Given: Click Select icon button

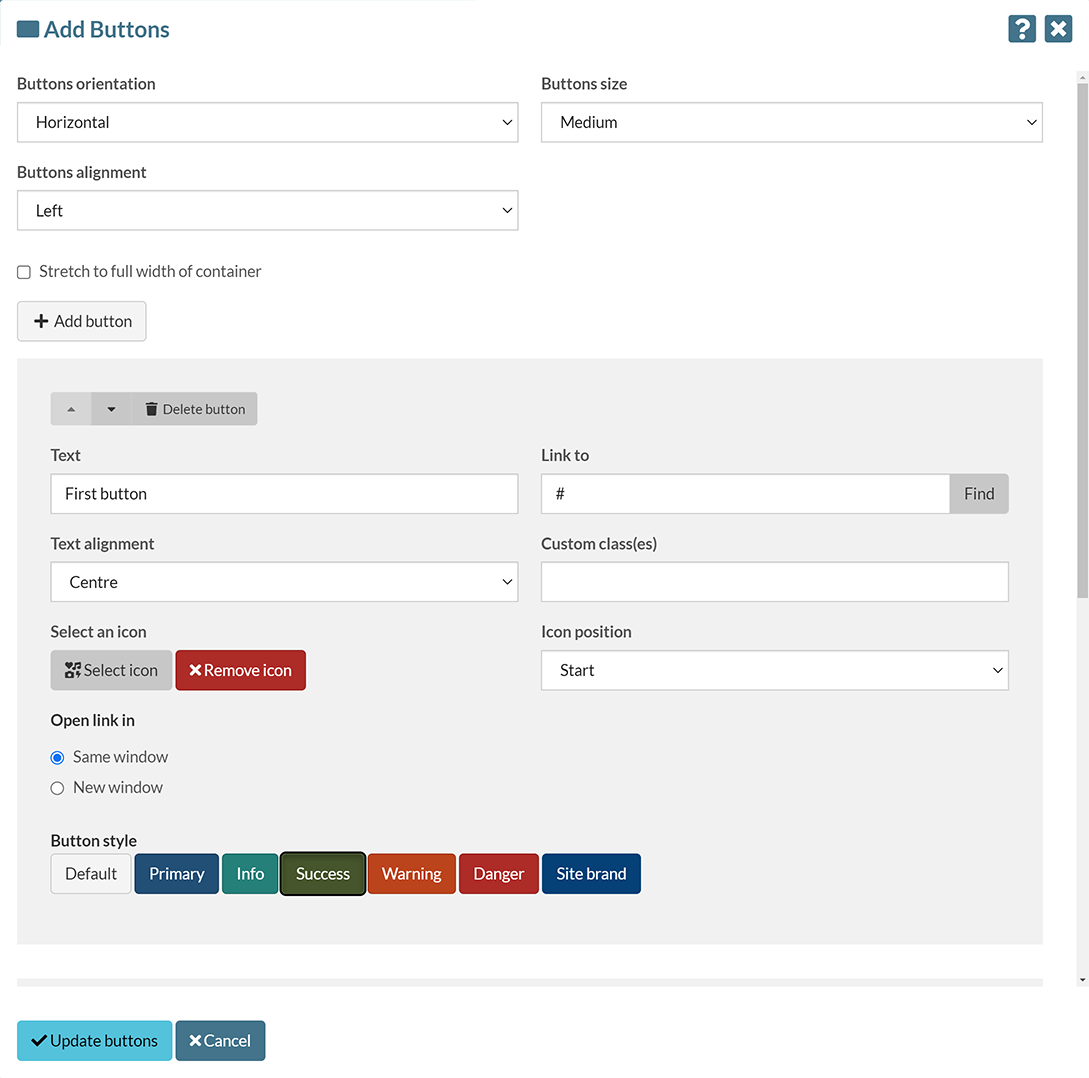Looking at the screenshot, I should pyautogui.click(x=111, y=670).
